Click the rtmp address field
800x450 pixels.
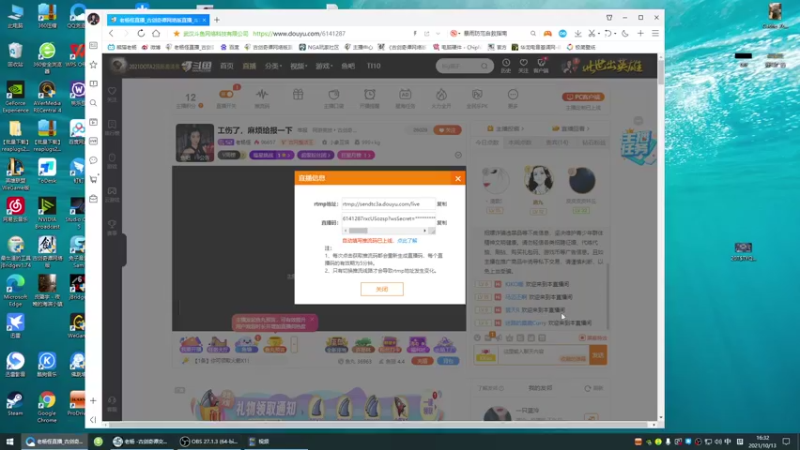388,204
